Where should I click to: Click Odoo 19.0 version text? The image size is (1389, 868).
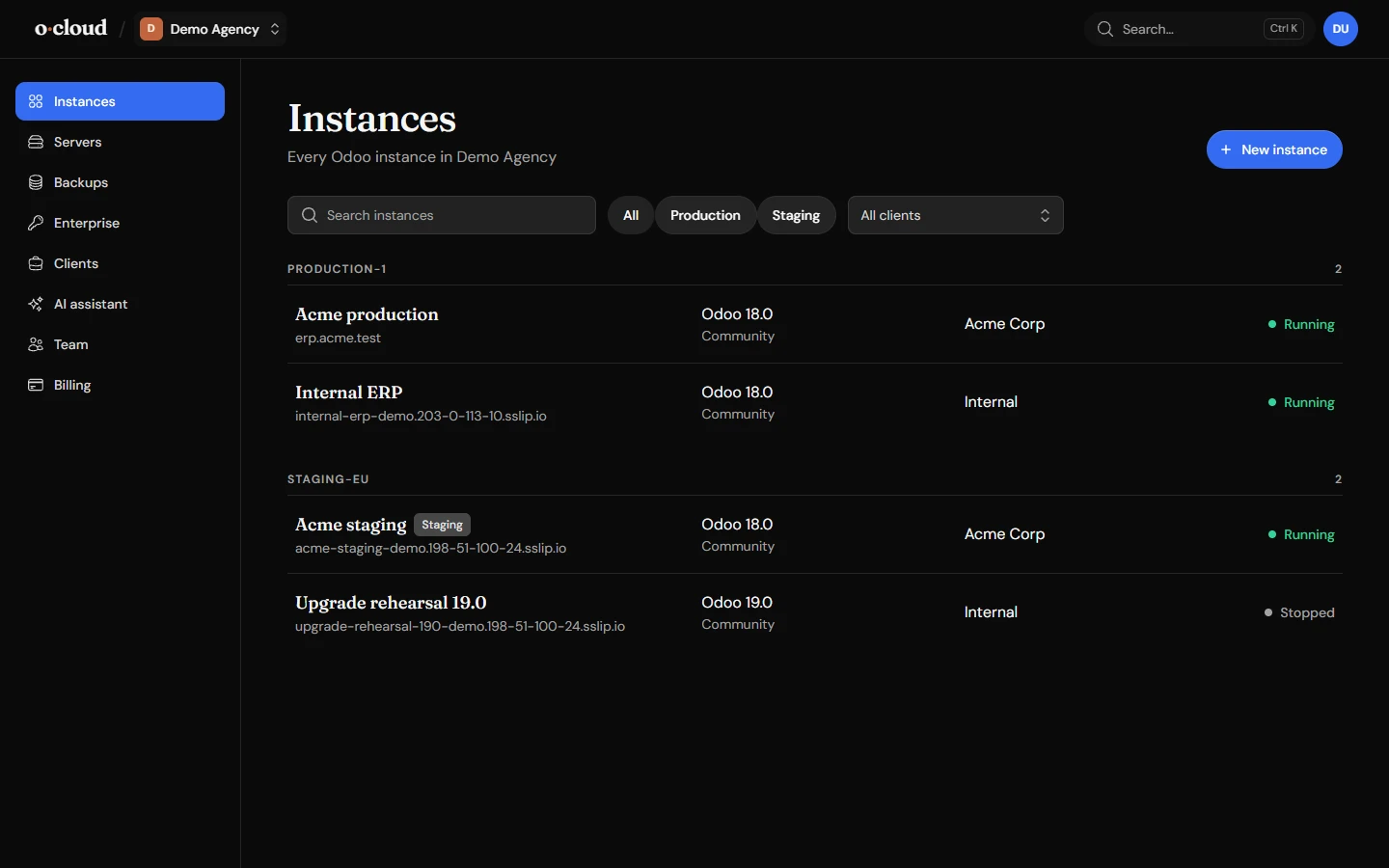pos(737,602)
